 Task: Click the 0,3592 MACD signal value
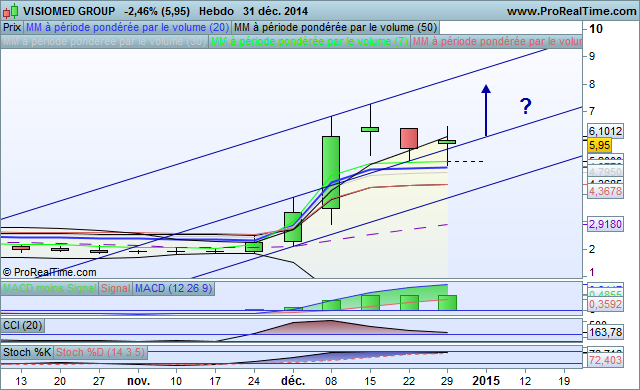click(605, 304)
